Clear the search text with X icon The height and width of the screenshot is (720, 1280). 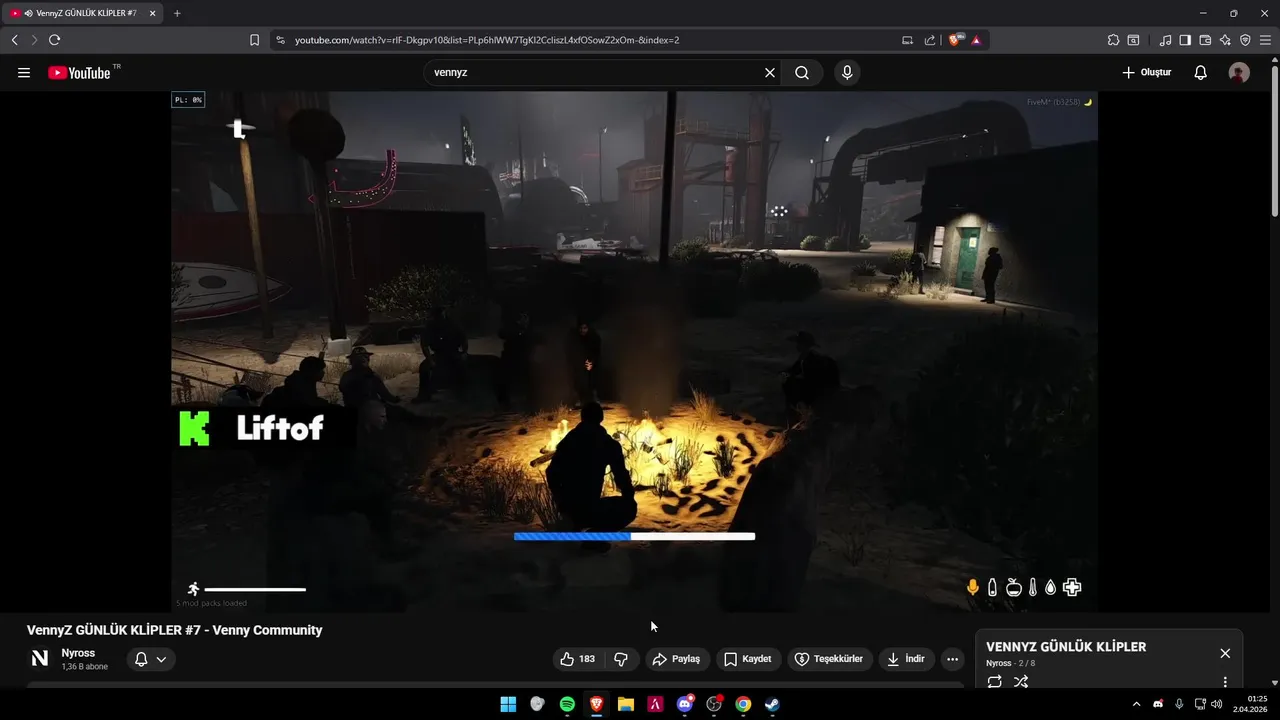pos(770,72)
